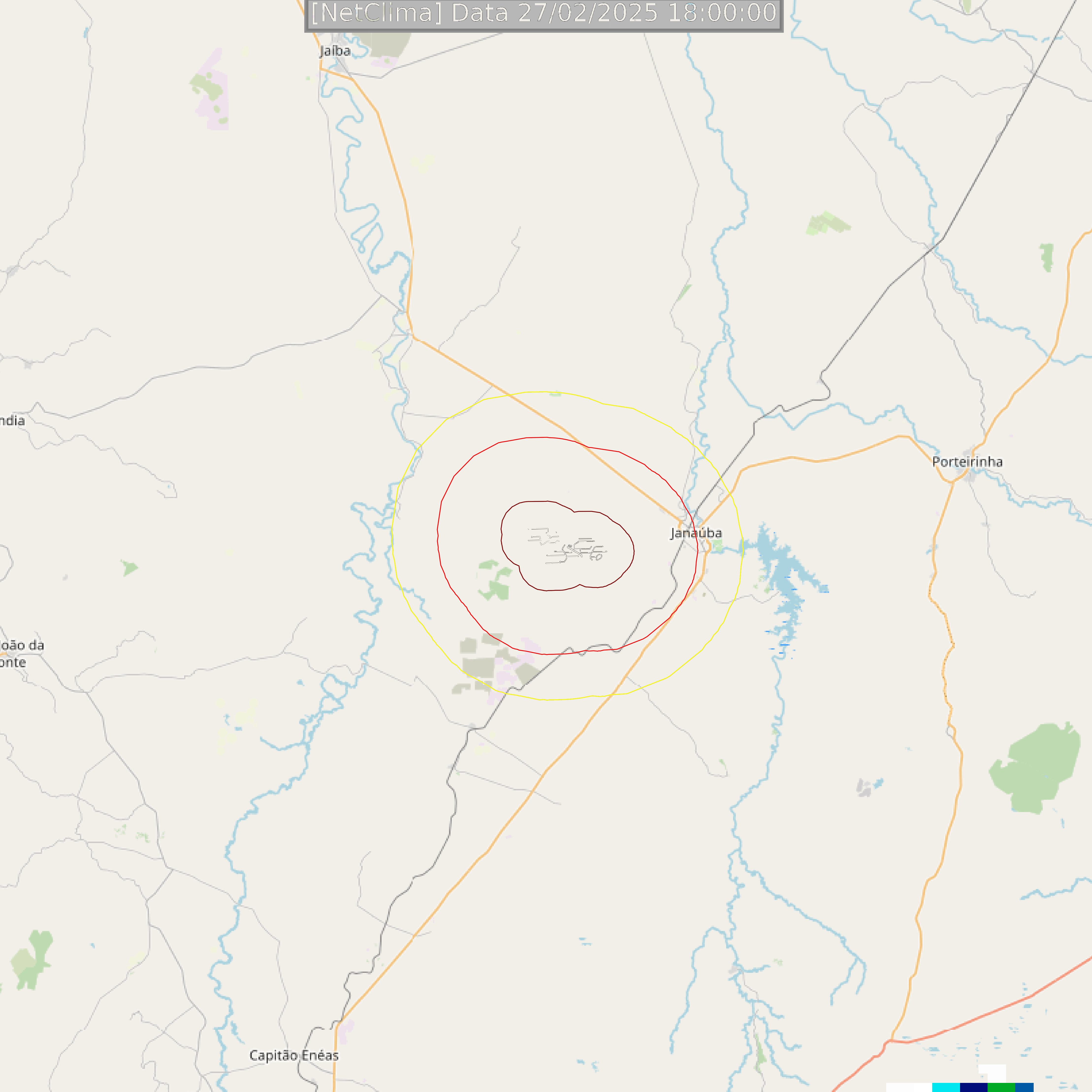Image resolution: width=1092 pixels, height=1092 pixels.
Task: Click the airport runway symbol inside contours
Action: click(567, 546)
